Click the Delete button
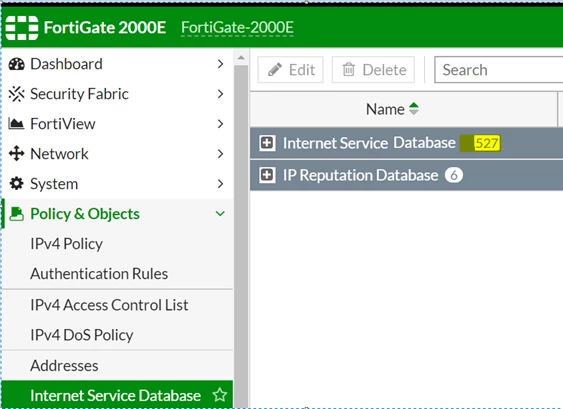The width and height of the screenshot is (563, 409). point(373,69)
